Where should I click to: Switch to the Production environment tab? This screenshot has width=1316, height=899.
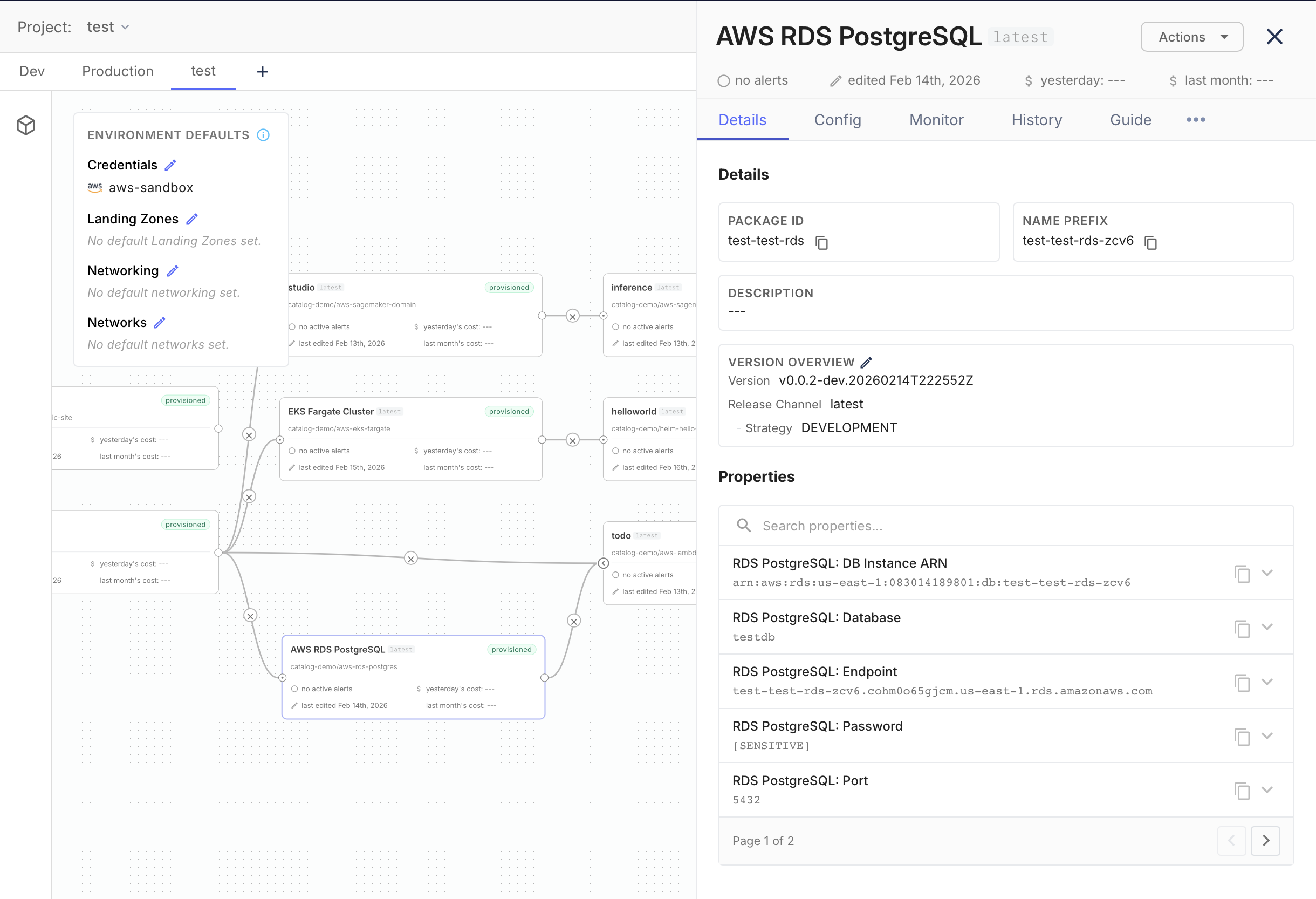tap(117, 71)
